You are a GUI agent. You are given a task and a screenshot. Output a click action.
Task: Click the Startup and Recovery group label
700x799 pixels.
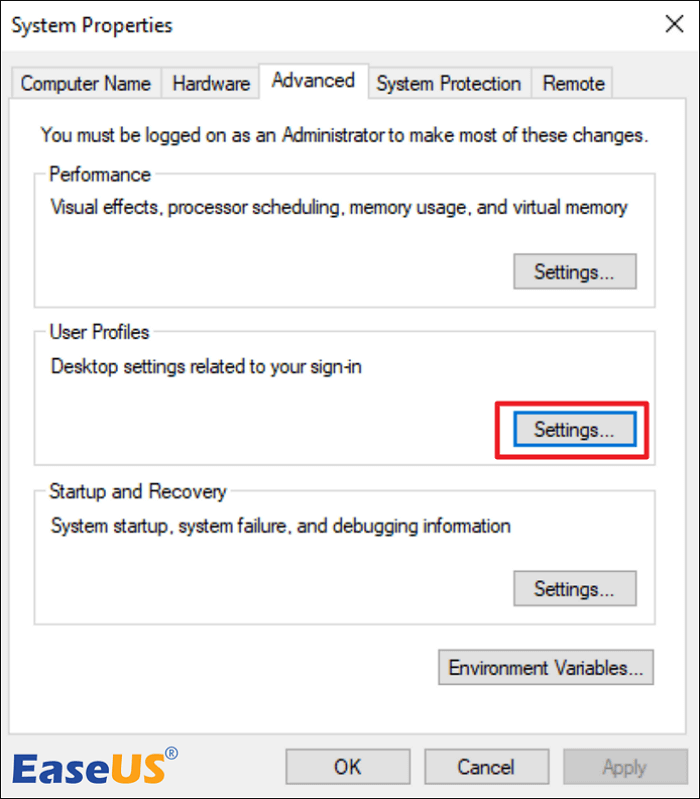[138, 491]
